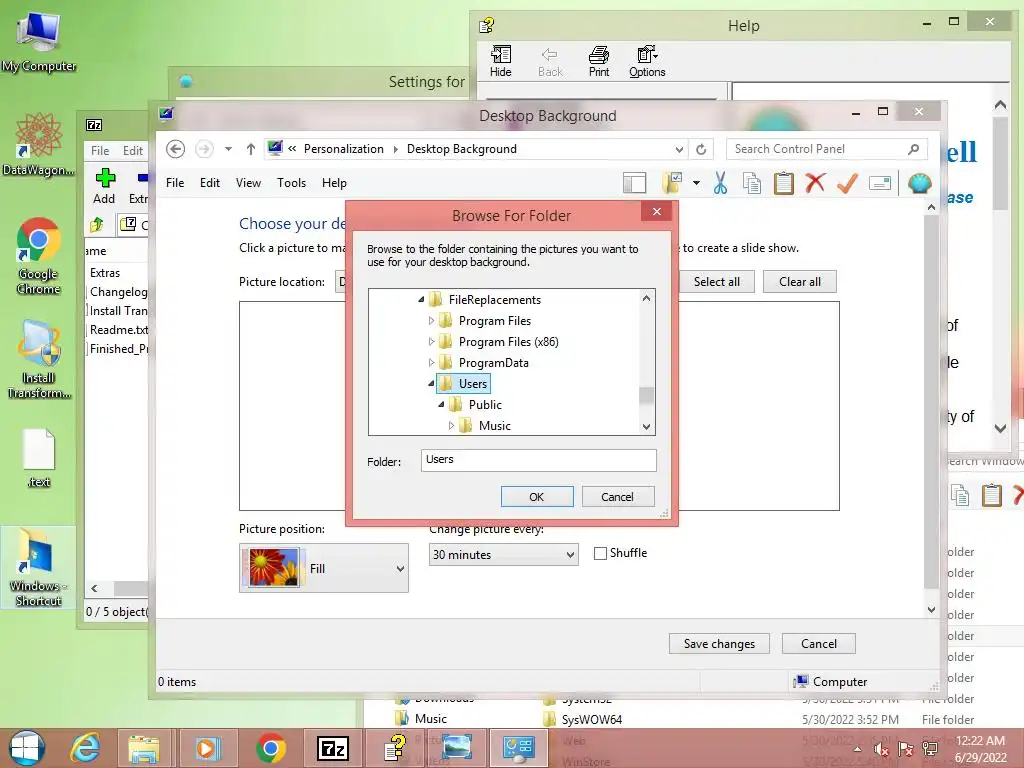Open the File menu in Desktop Background window

(175, 183)
